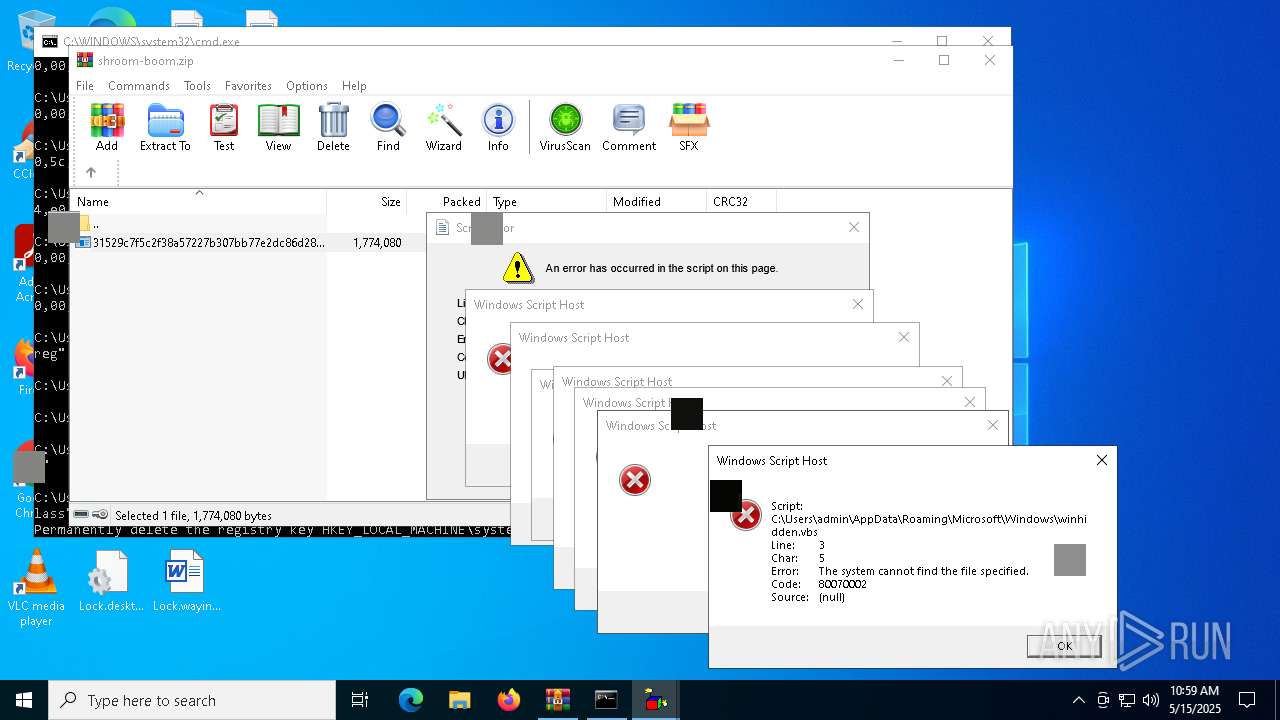
Task: Add a Comment to the archive
Action: tap(629, 128)
